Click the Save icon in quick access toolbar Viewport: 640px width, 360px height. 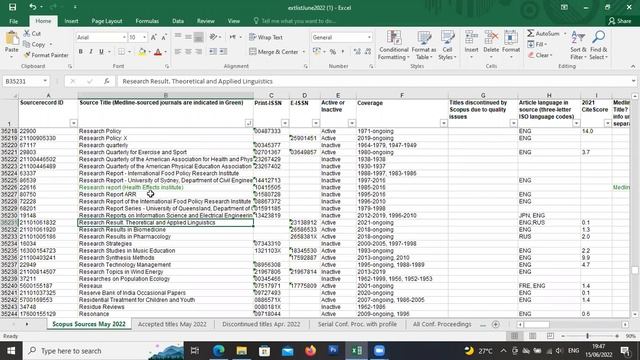point(13,7)
